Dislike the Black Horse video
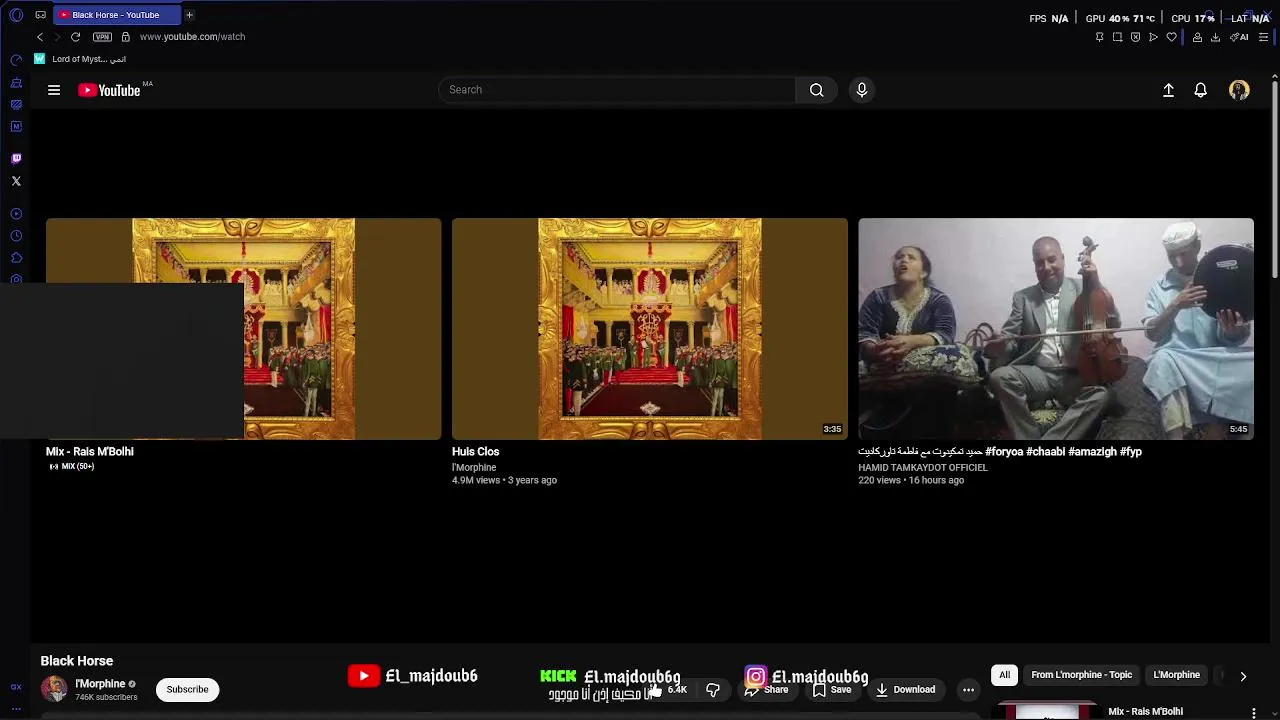Screen dimensions: 1280x720 (x=713, y=690)
